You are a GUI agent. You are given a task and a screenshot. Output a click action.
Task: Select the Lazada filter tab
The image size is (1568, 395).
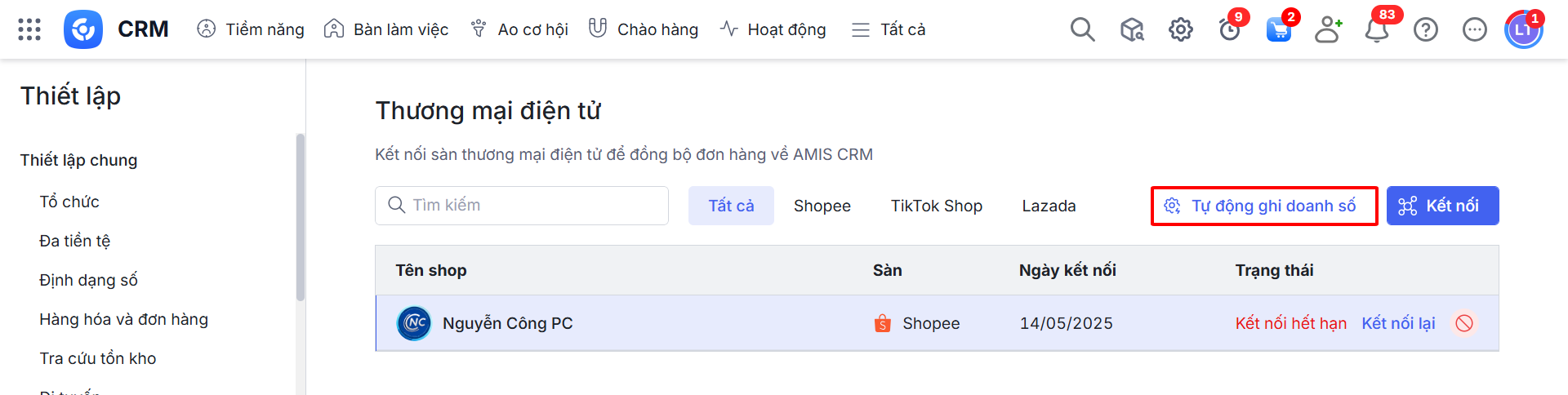[x=1049, y=206]
